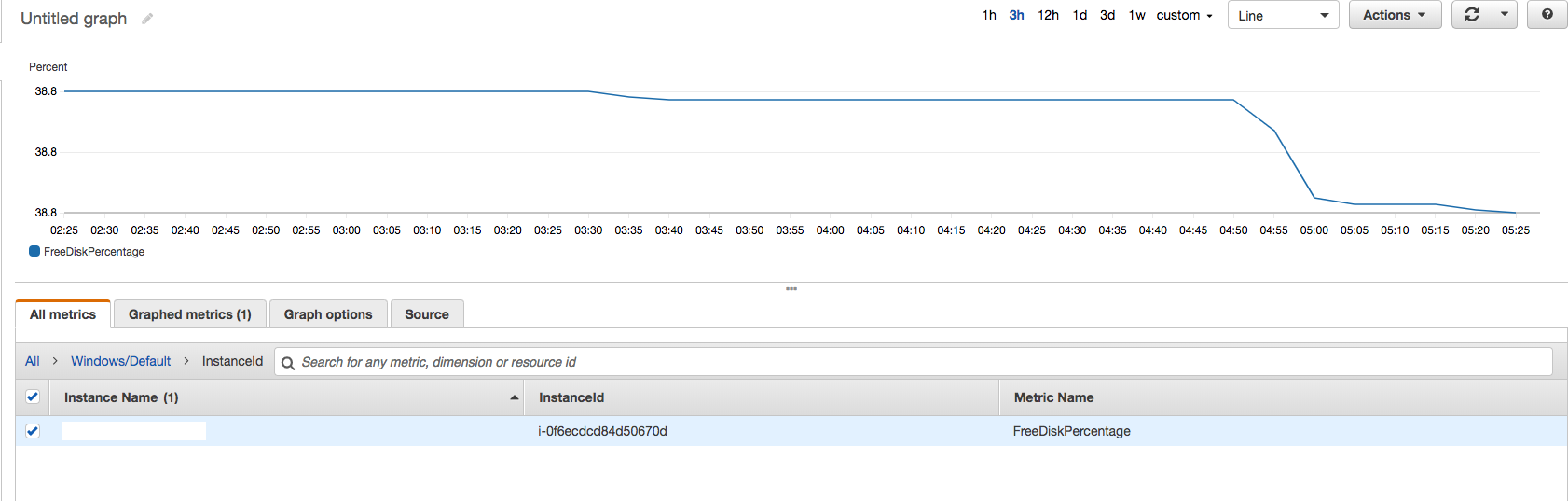Viewport: 1568px width, 501px height.
Task: Click the Windows/Default breadcrumb link
Action: [x=121, y=361]
